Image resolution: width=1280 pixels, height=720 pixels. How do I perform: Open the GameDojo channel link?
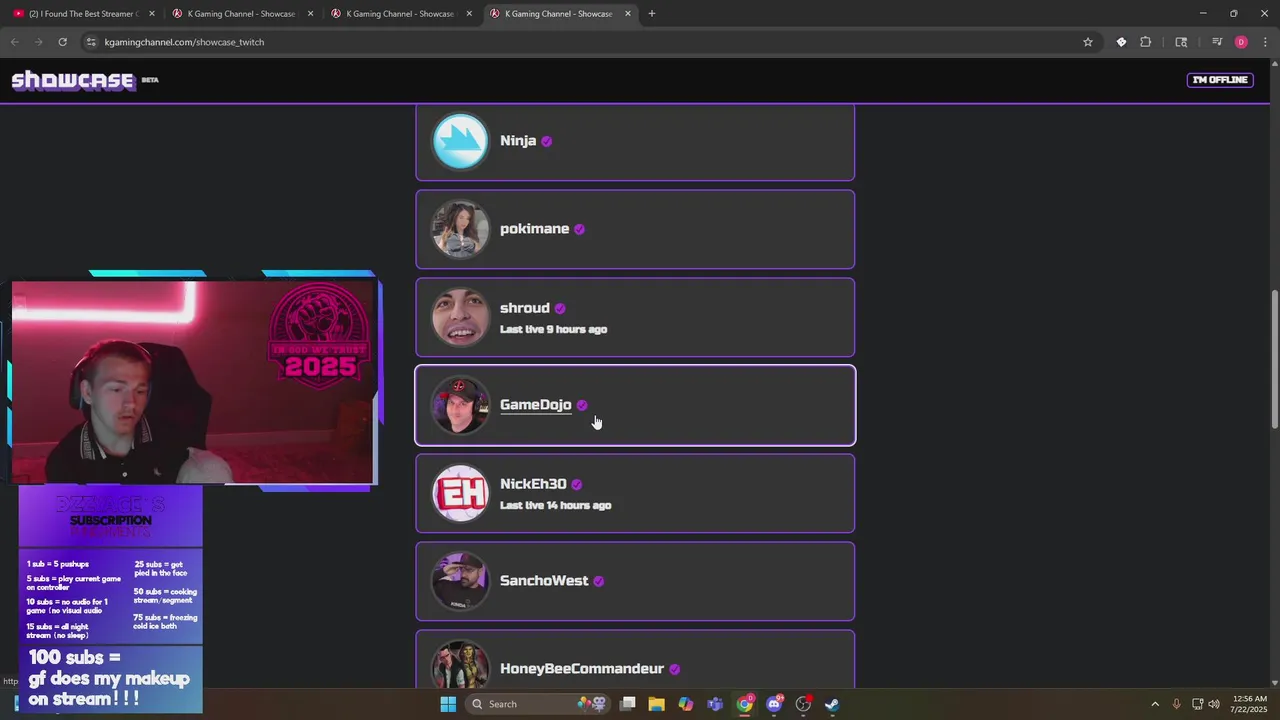click(x=536, y=405)
